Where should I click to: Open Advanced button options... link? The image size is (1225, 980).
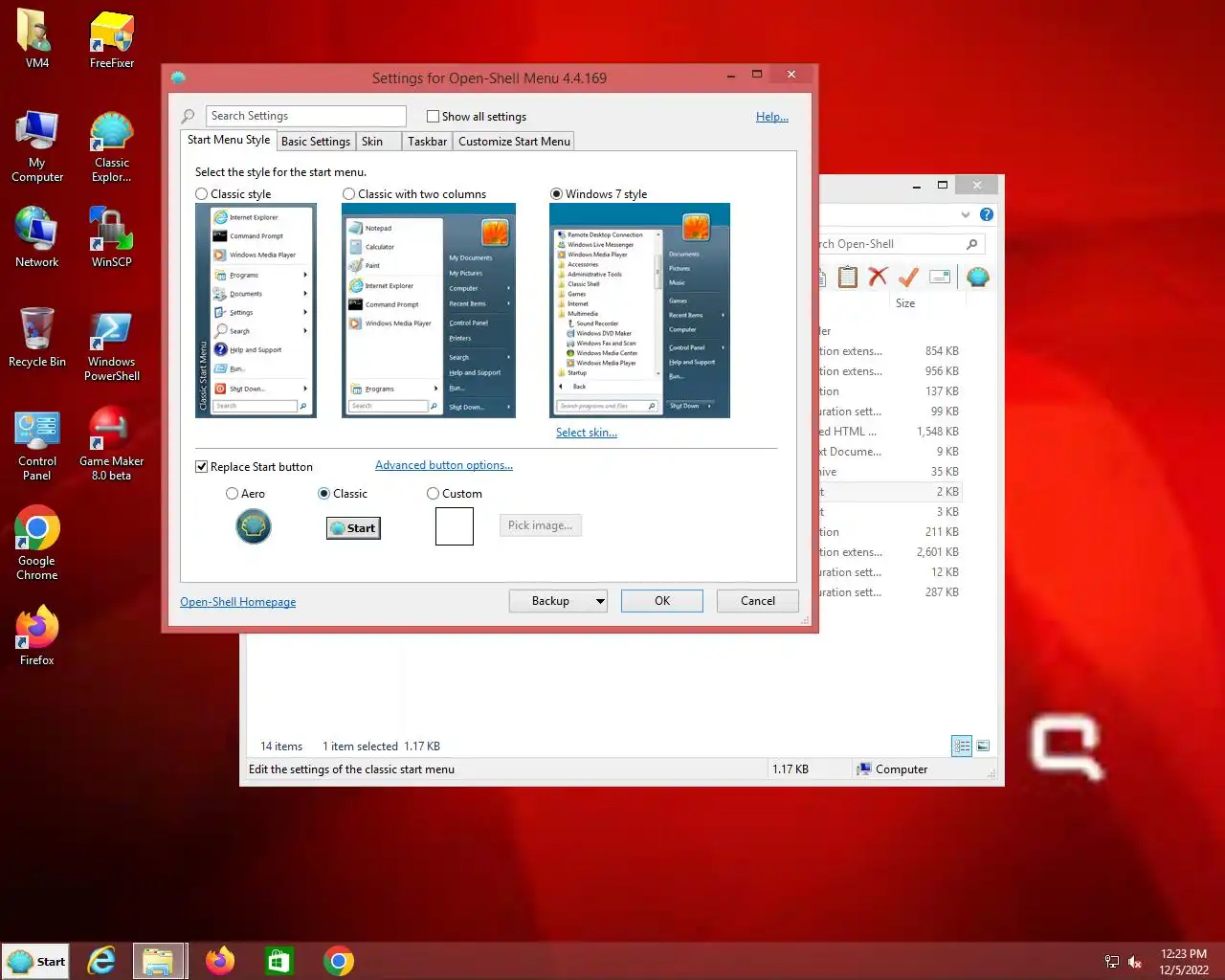[x=444, y=465]
